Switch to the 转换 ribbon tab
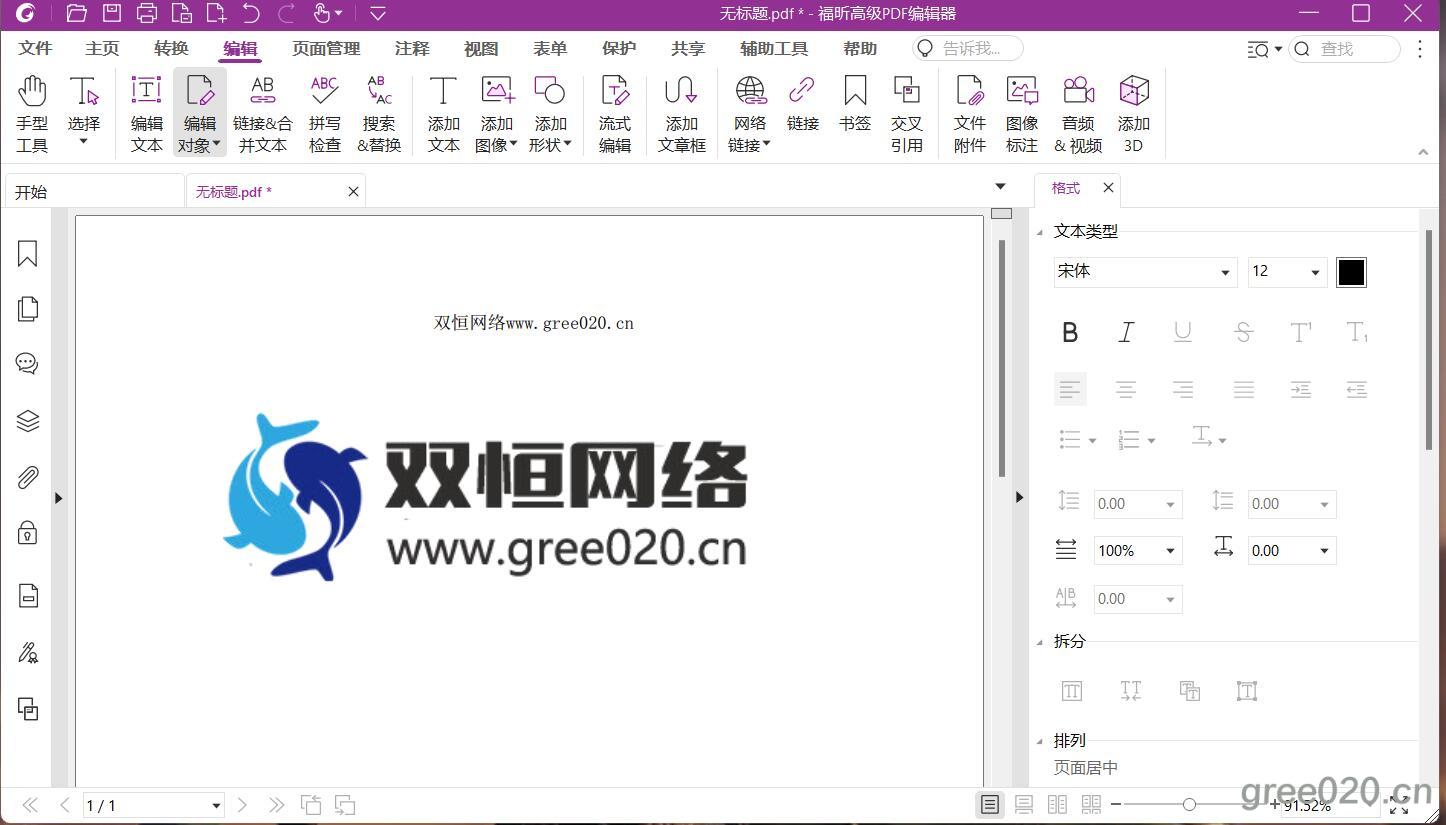The height and width of the screenshot is (825, 1446). coord(172,48)
